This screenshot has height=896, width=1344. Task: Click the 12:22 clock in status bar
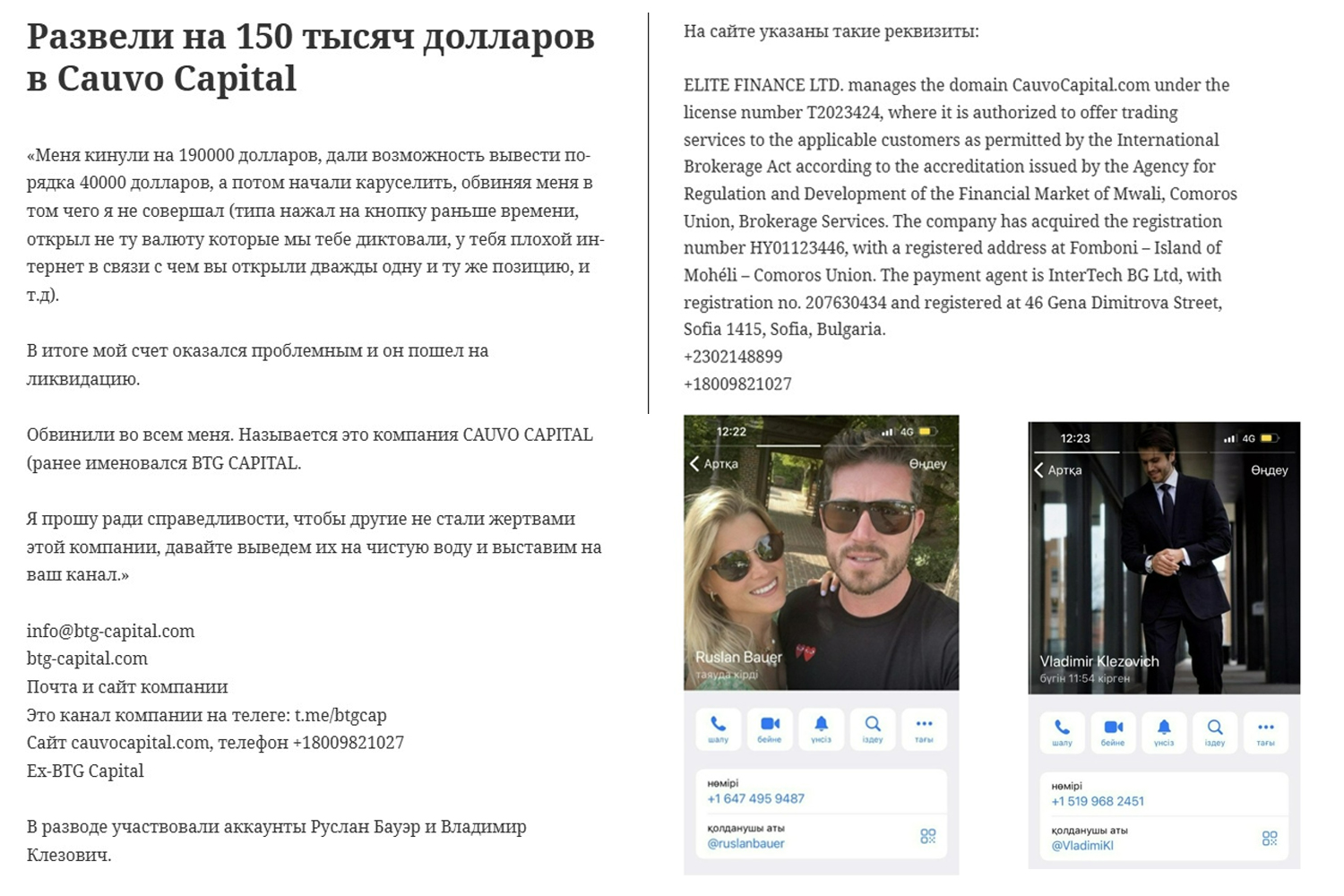point(731,431)
